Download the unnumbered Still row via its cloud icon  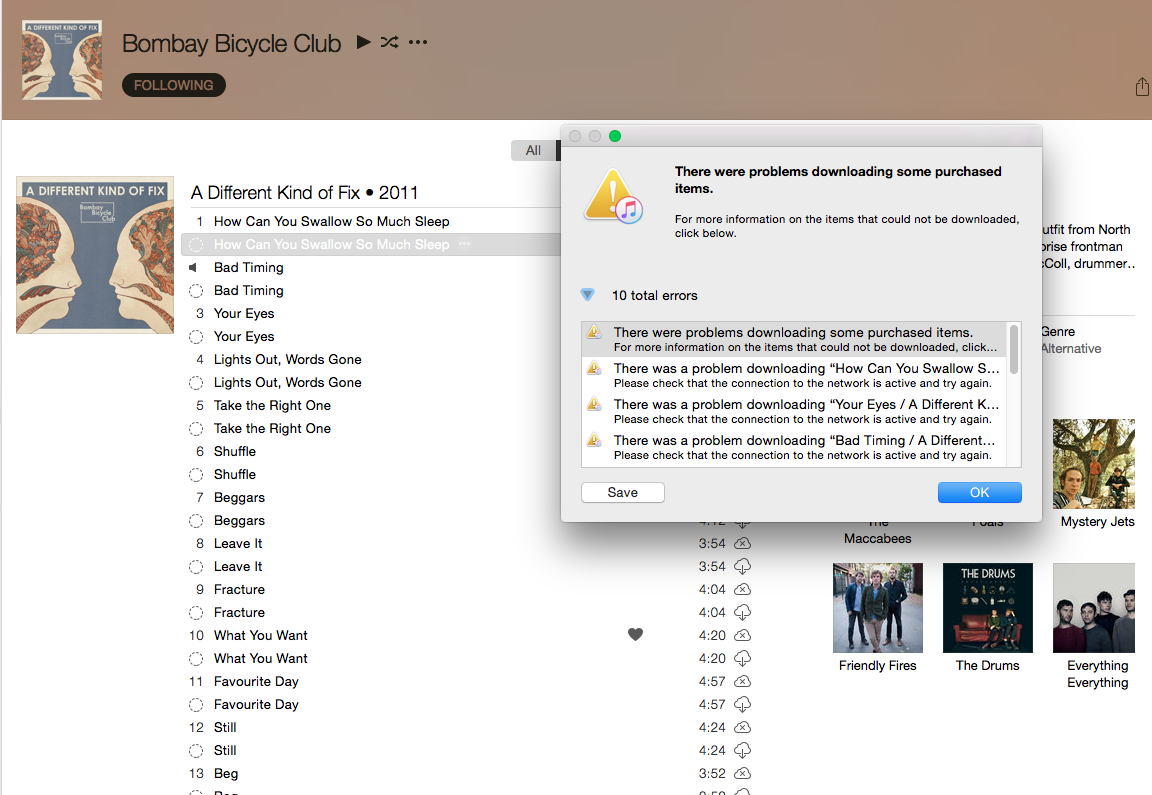tap(743, 750)
